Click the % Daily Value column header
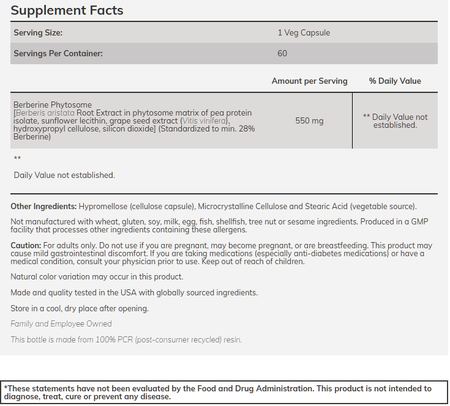Image resolution: width=450 pixels, height=406 pixels. click(x=395, y=81)
